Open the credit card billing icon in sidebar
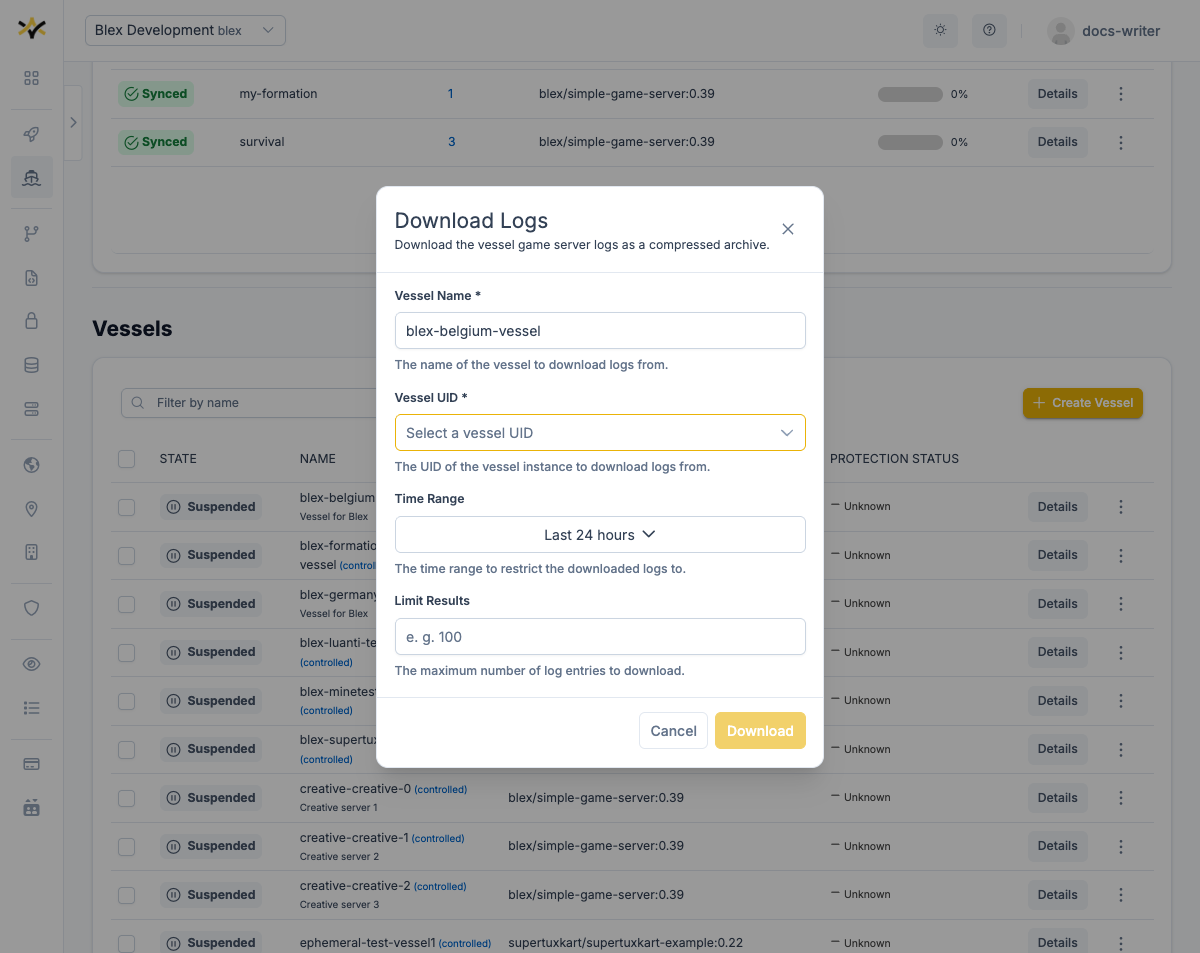1200x953 pixels. pos(31,764)
